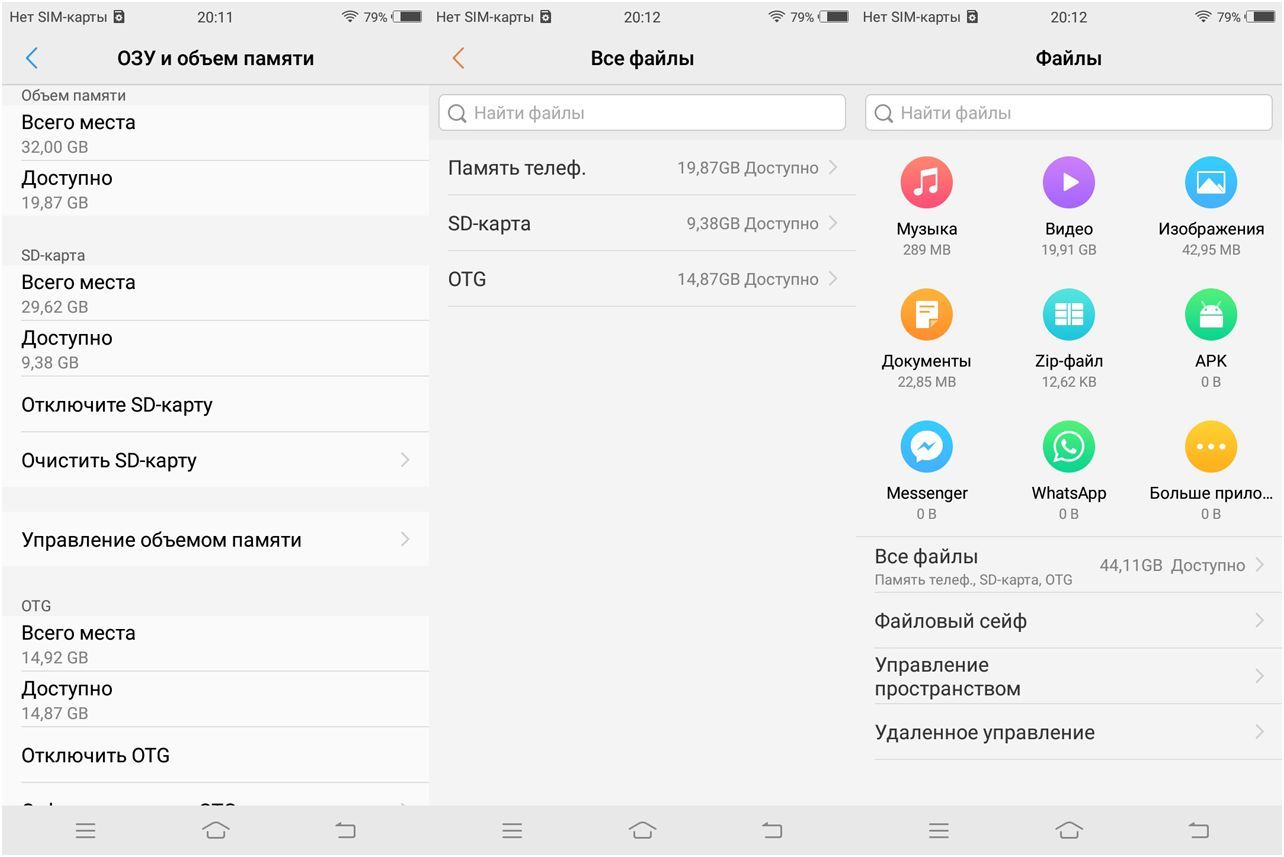Open the SD-карта storage entry
The image size is (1284, 857).
(642, 224)
